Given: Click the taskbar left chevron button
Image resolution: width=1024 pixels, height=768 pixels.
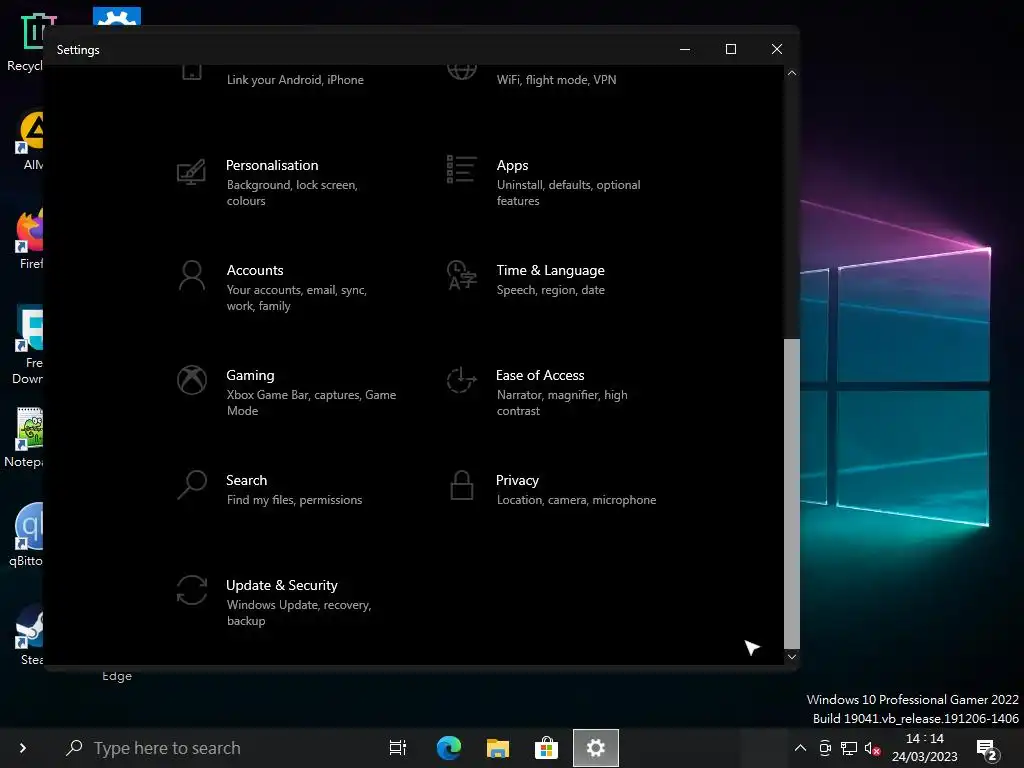Looking at the screenshot, I should tap(23, 748).
